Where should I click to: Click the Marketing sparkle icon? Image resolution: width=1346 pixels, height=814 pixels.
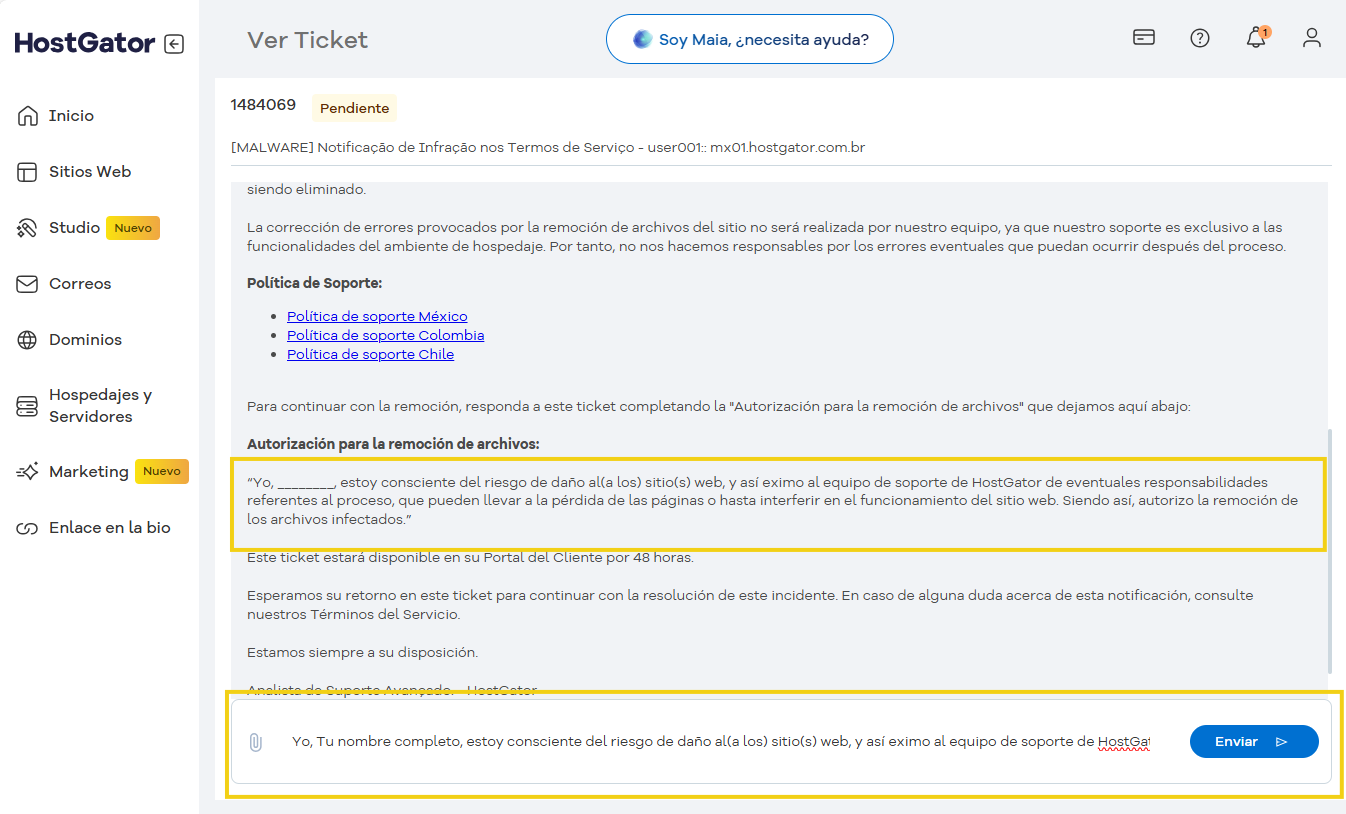27,472
